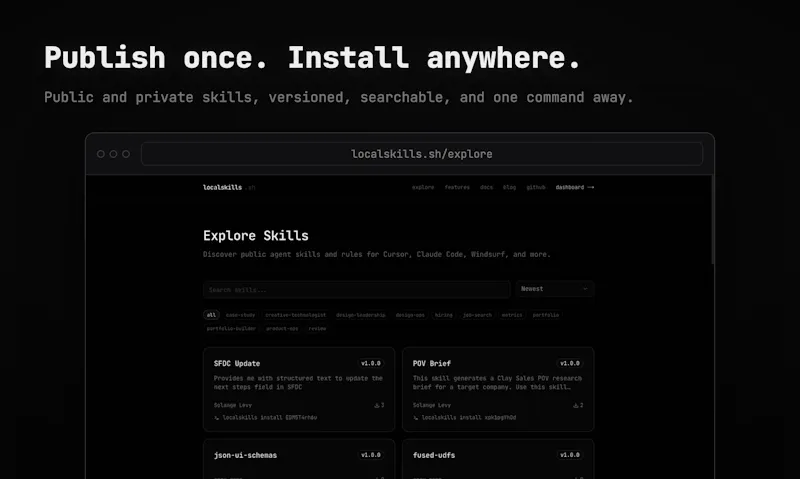Click the POV Brief description text
The height and width of the screenshot is (479, 800).
click(497, 383)
